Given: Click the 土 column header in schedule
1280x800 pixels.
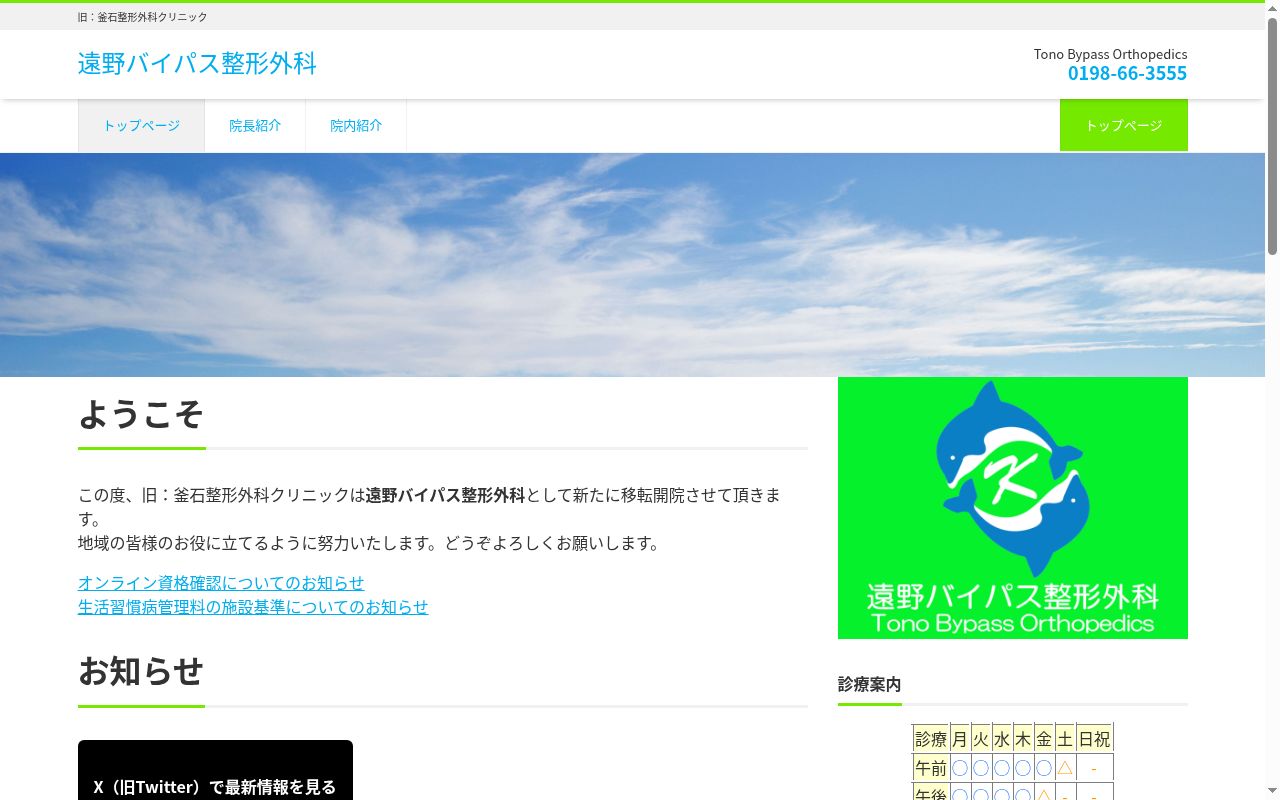Looking at the screenshot, I should [x=1065, y=739].
